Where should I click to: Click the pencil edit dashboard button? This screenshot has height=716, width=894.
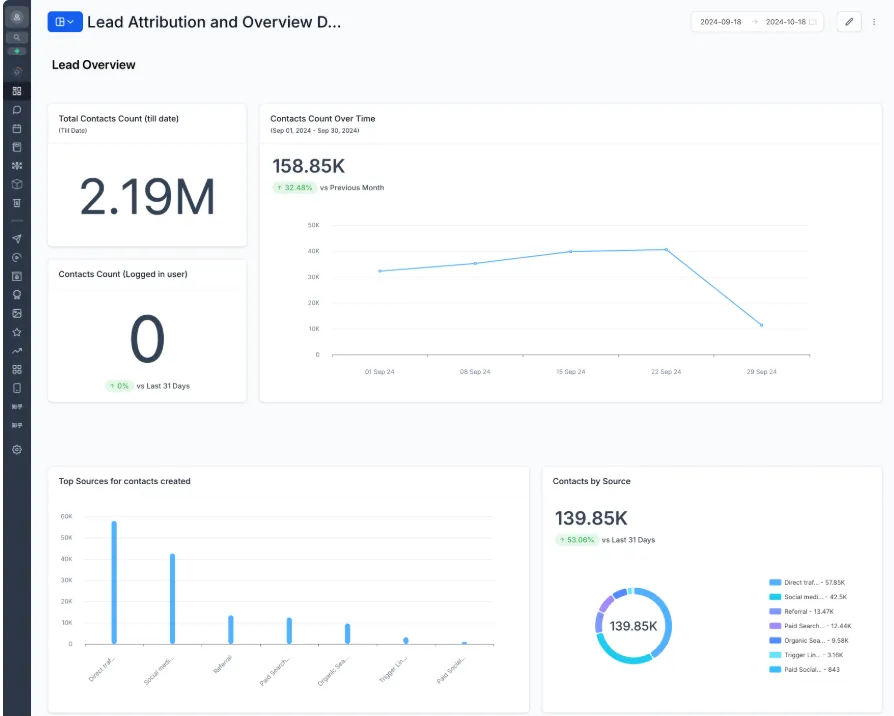coord(848,22)
